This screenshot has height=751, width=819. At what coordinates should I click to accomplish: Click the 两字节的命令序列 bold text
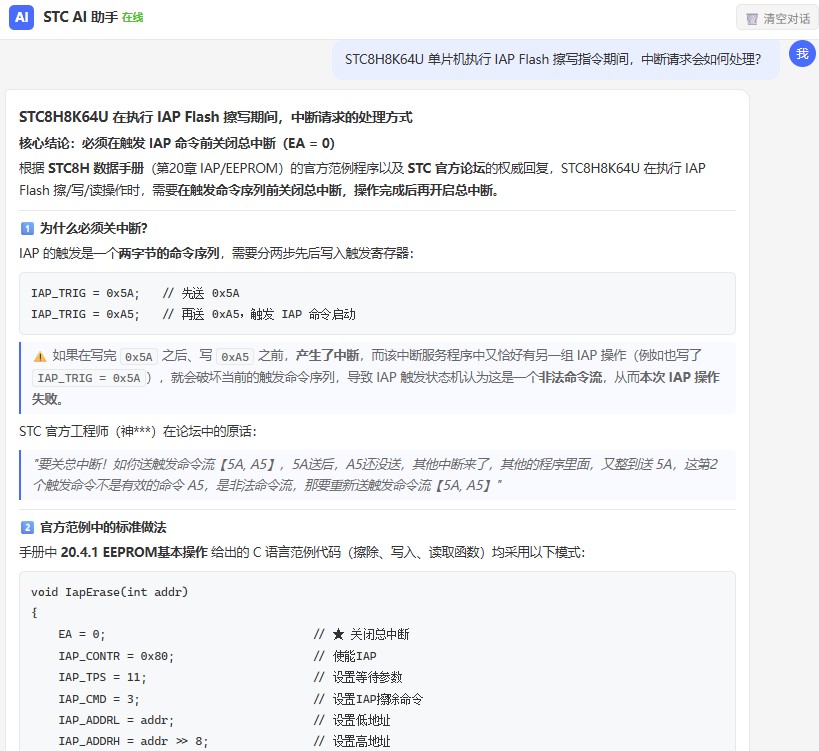coord(169,253)
